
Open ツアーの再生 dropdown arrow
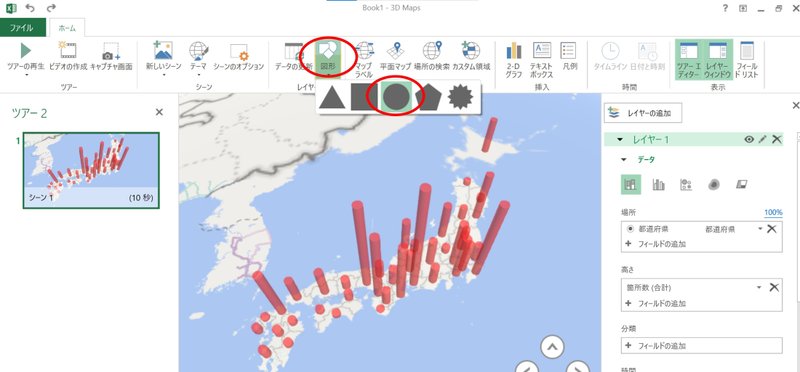click(26, 75)
